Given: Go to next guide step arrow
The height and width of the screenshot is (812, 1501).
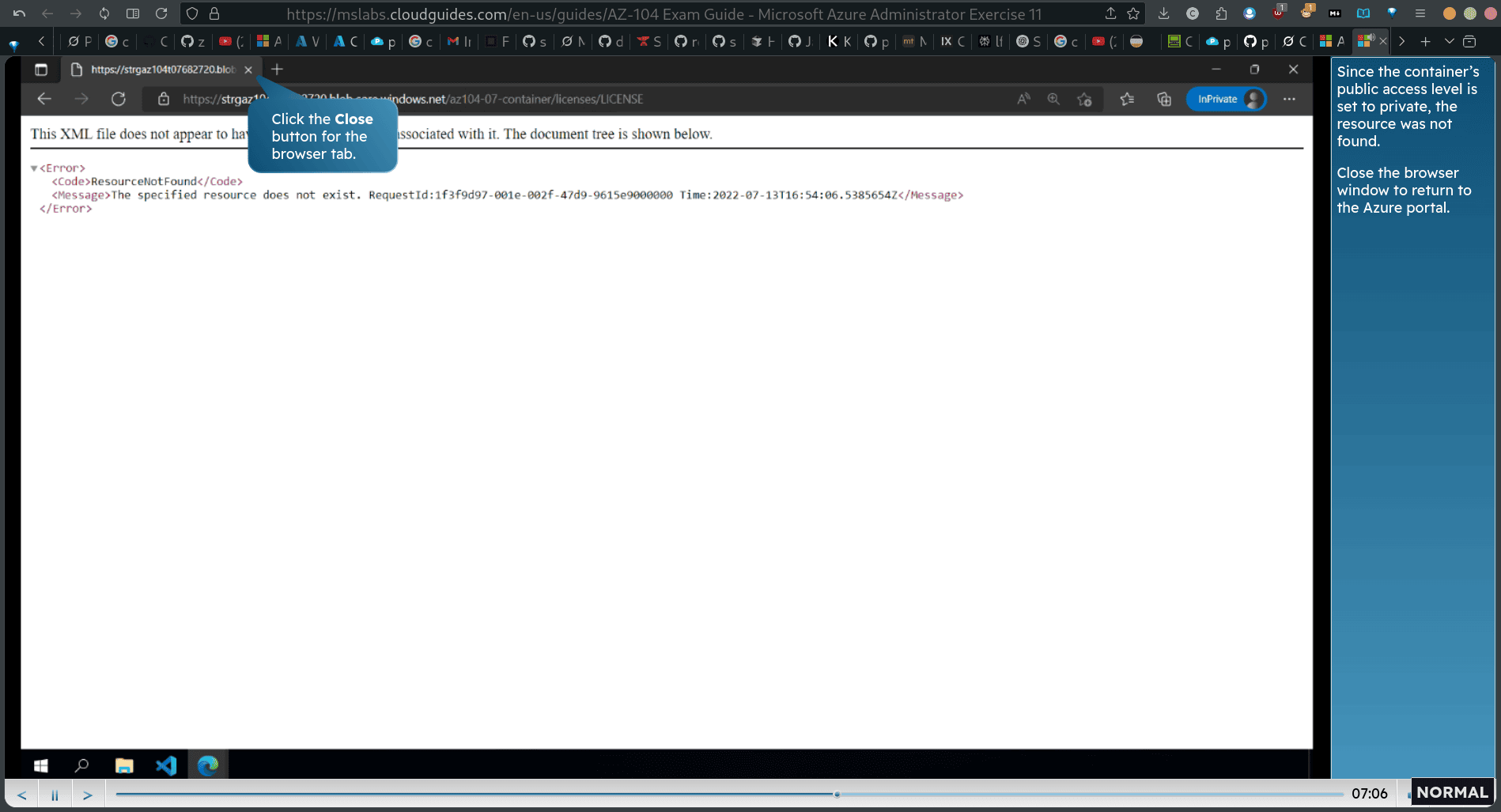Looking at the screenshot, I should click(88, 795).
